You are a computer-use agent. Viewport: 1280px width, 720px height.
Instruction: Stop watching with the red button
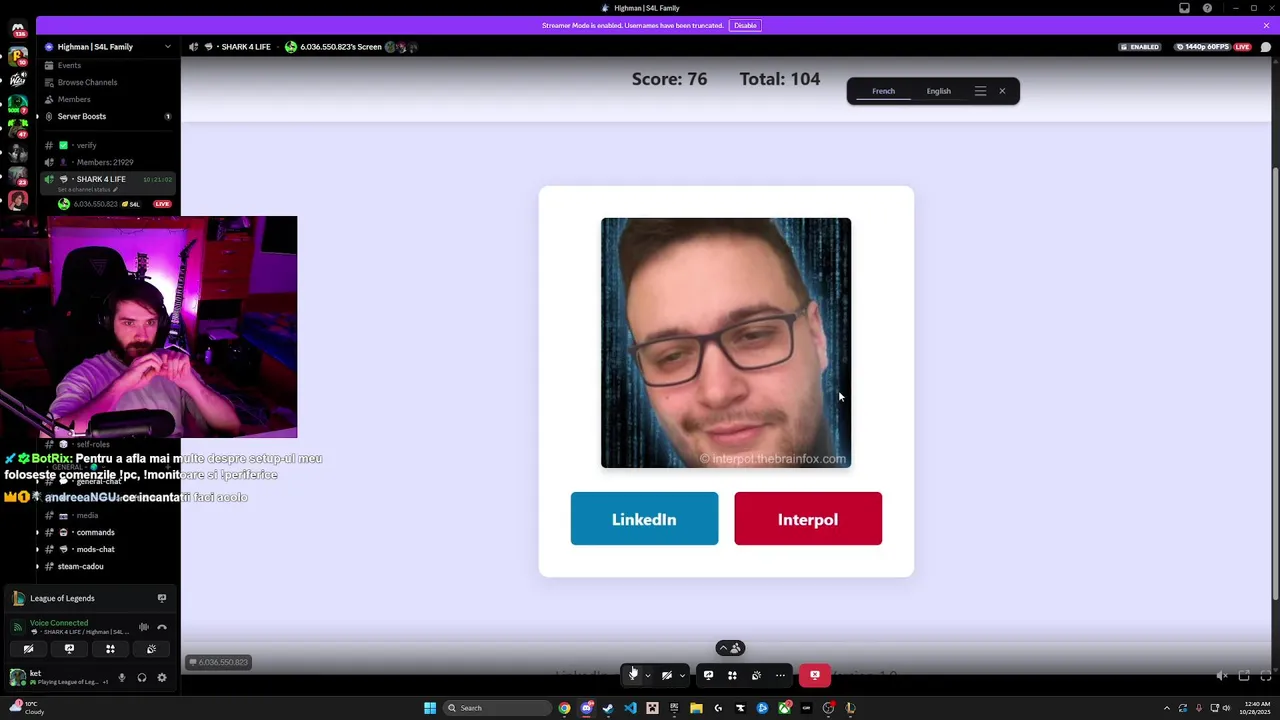click(814, 675)
